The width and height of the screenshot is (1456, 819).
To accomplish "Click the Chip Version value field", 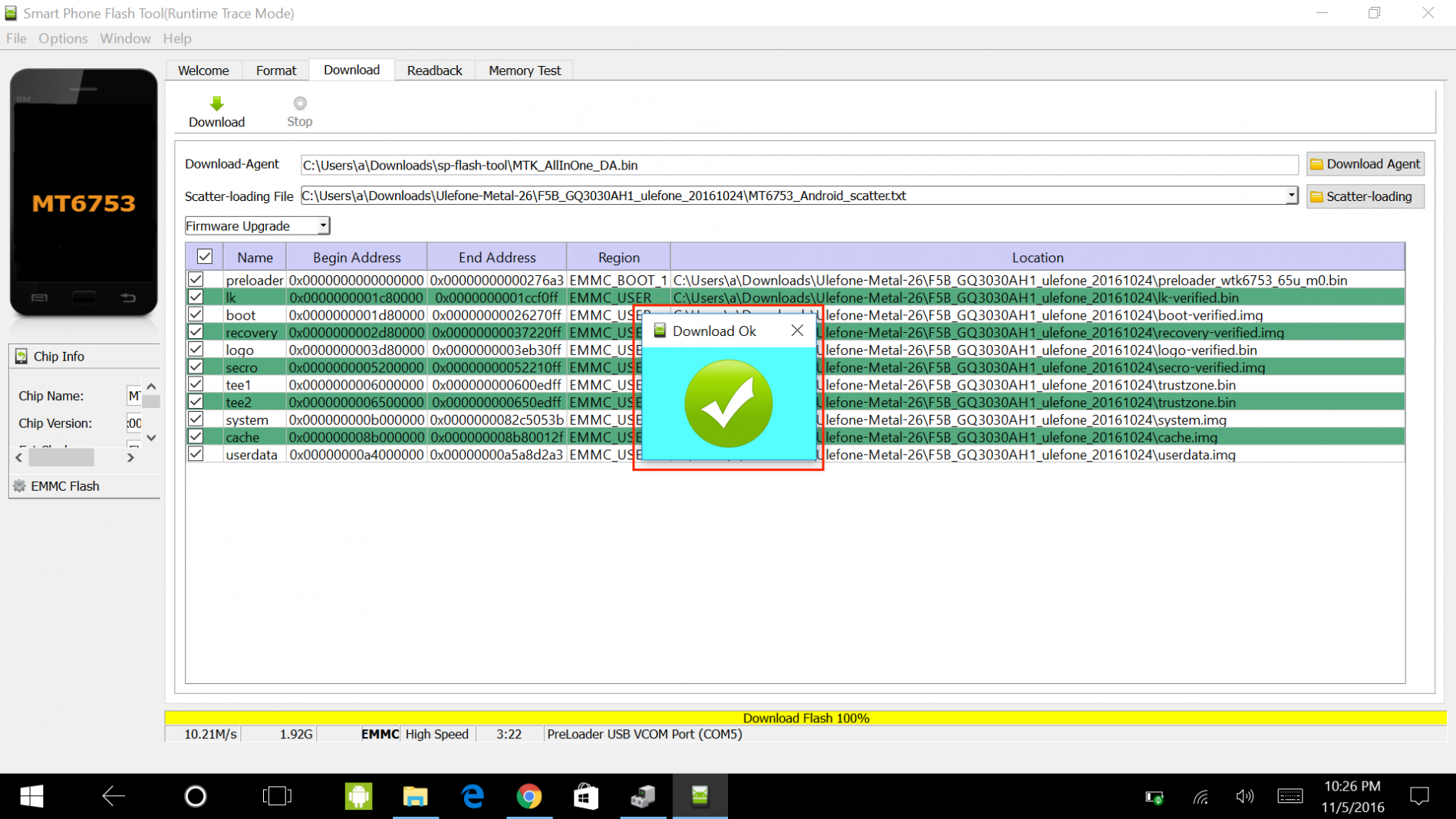I will coord(133,423).
